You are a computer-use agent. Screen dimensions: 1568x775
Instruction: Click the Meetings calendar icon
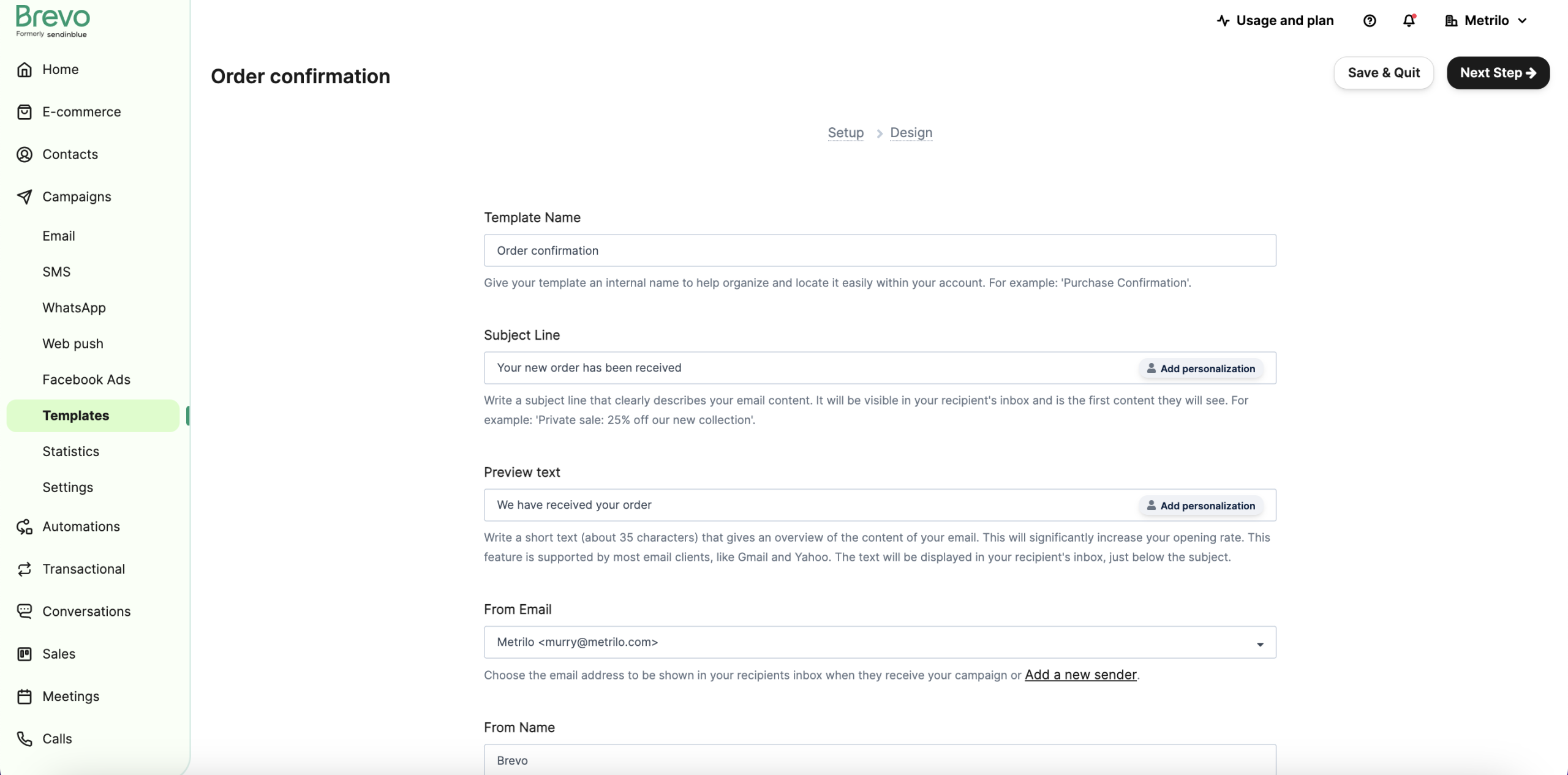pos(24,697)
